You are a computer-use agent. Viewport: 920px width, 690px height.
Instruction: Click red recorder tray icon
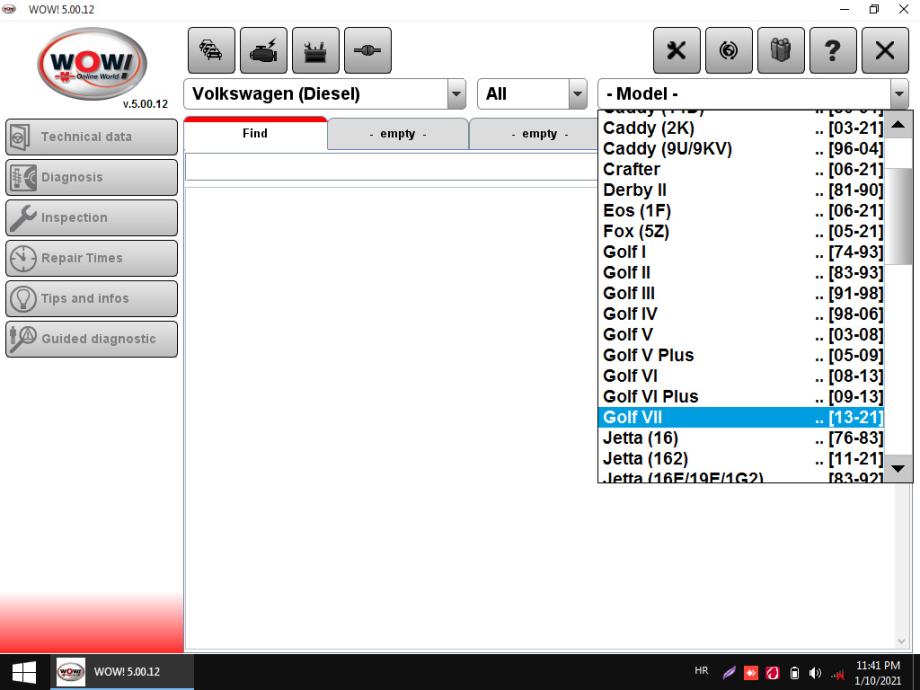click(x=750, y=673)
